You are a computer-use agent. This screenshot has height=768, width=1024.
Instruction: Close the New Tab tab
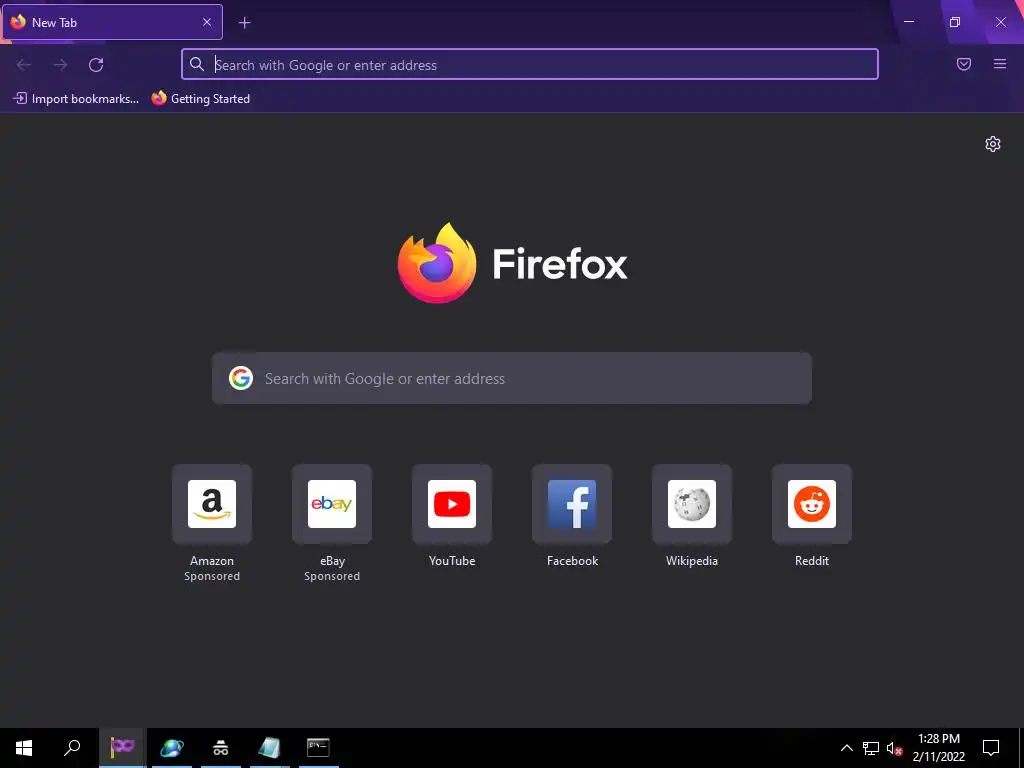point(207,22)
